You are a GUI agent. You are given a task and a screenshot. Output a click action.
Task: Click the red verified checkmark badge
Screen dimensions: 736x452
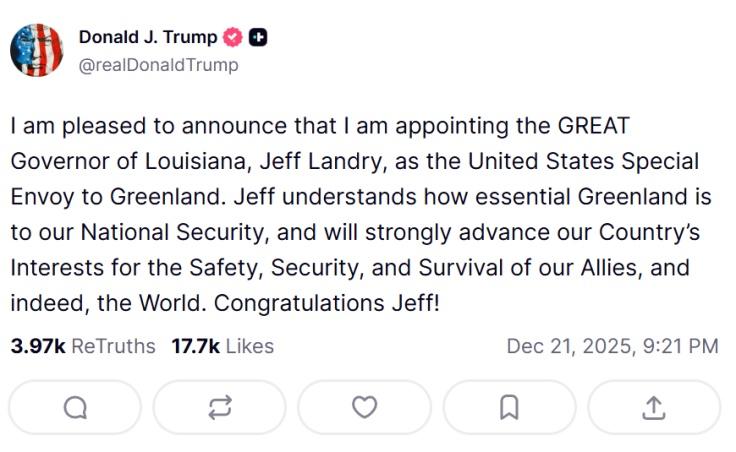232,38
